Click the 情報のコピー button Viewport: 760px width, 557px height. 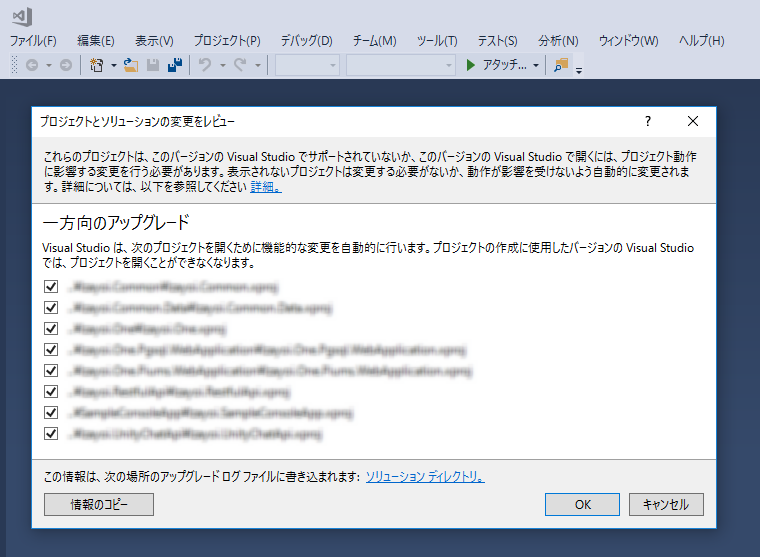pyautogui.click(x=99, y=505)
